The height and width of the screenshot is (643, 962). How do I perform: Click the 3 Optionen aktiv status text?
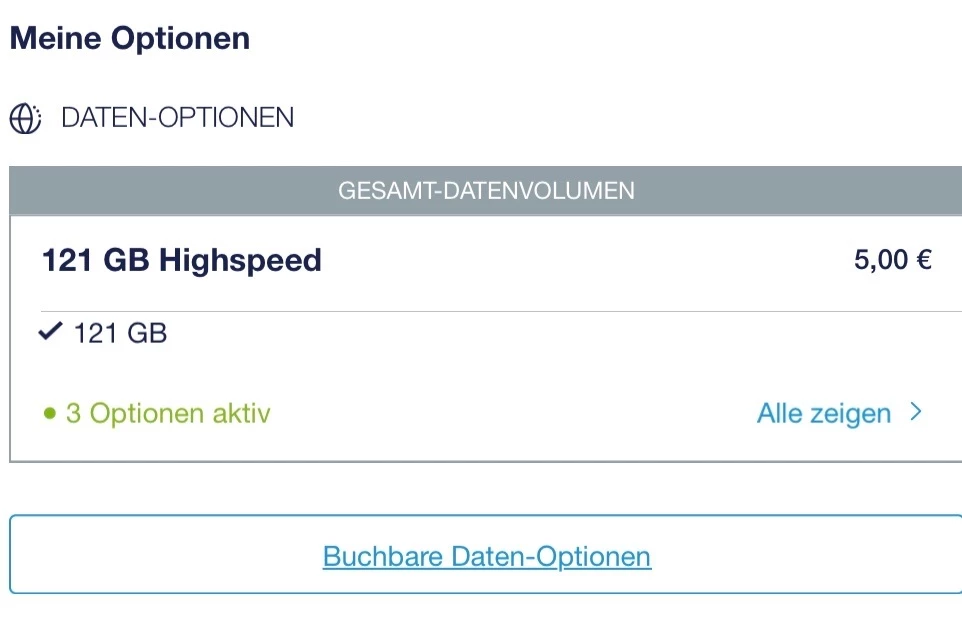(168, 413)
